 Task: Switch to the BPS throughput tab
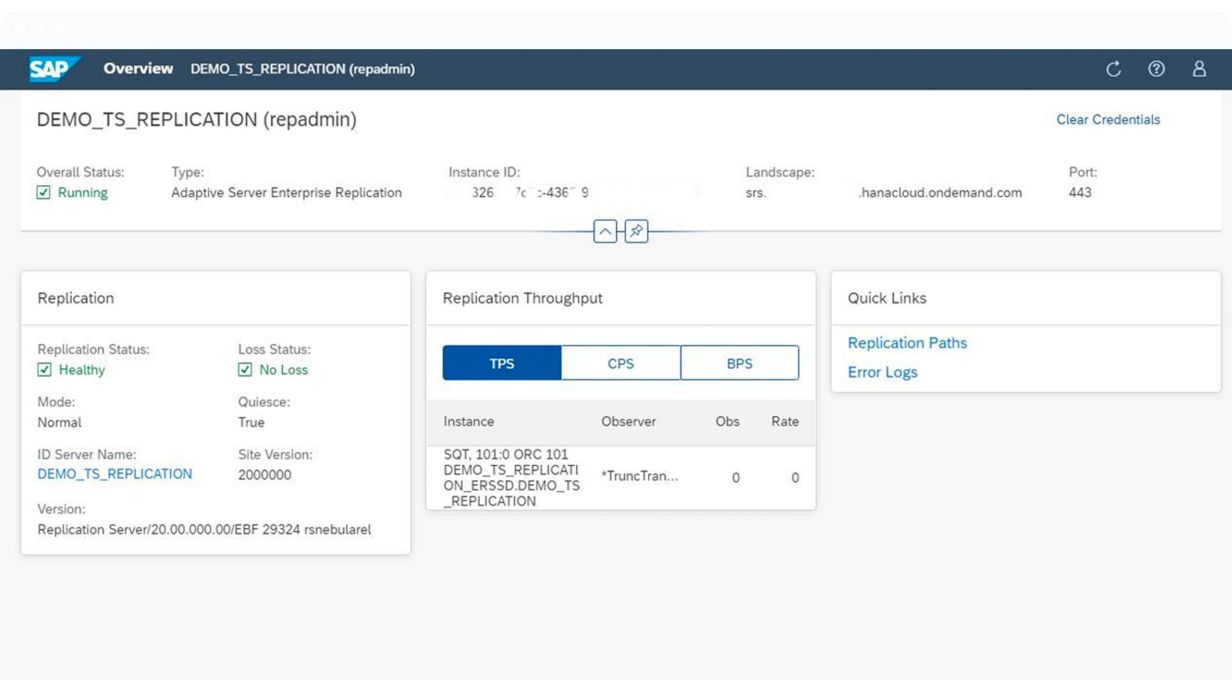tap(739, 363)
